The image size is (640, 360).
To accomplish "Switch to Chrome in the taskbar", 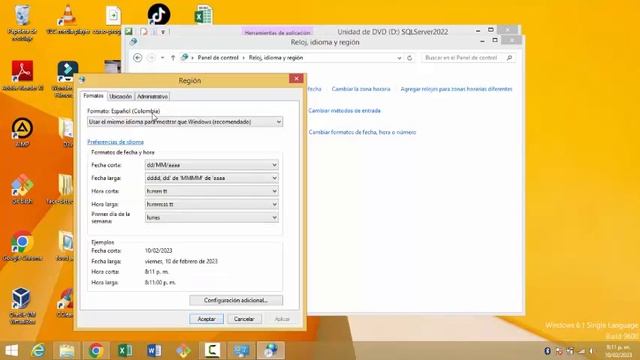I will tap(96, 350).
